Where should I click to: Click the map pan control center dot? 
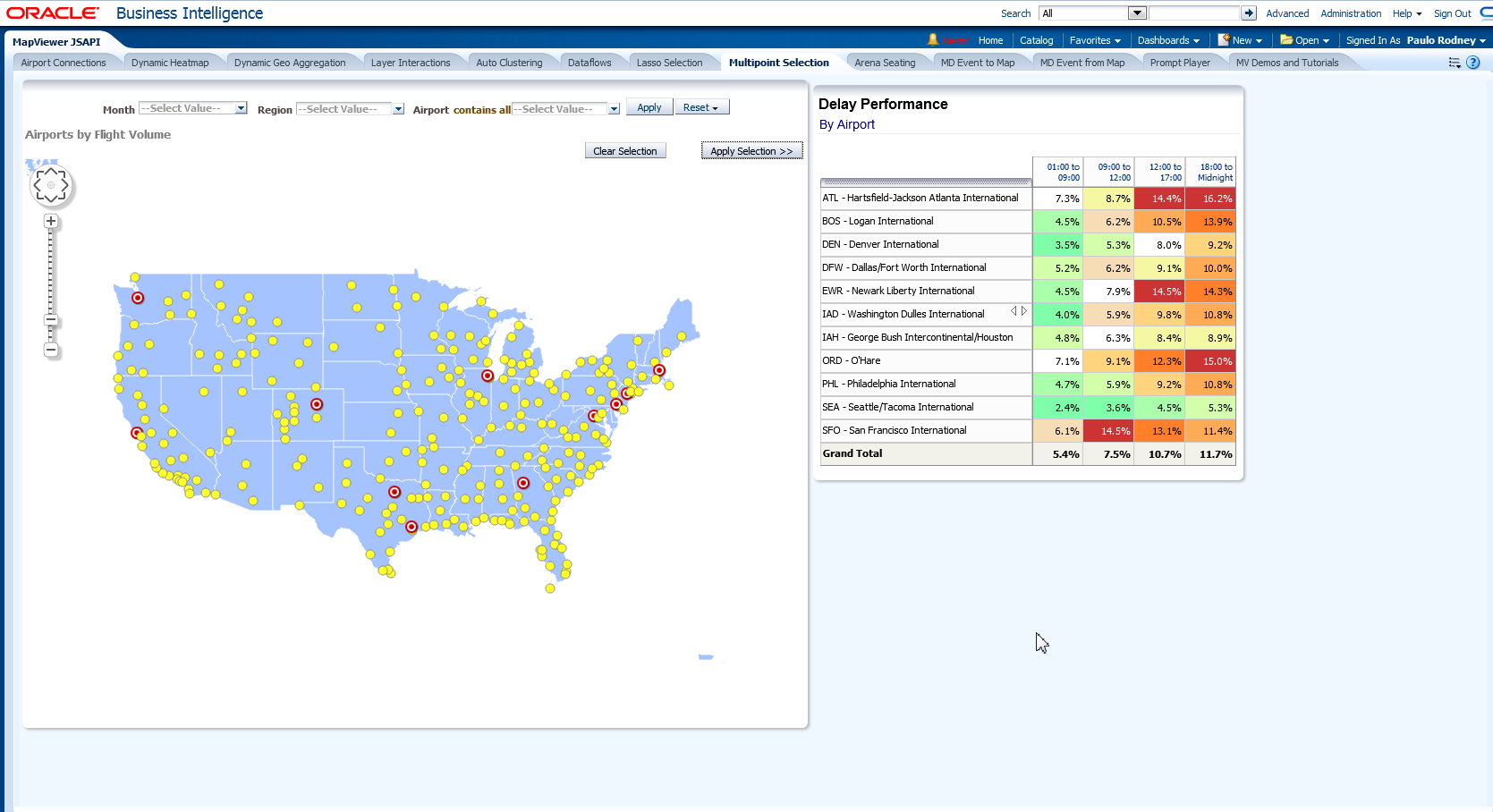click(x=51, y=185)
